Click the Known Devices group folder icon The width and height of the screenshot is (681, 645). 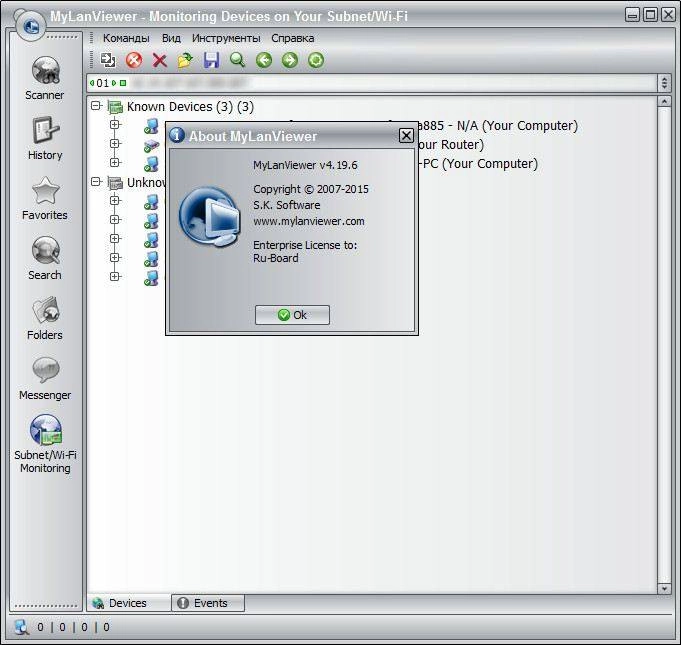pos(115,107)
